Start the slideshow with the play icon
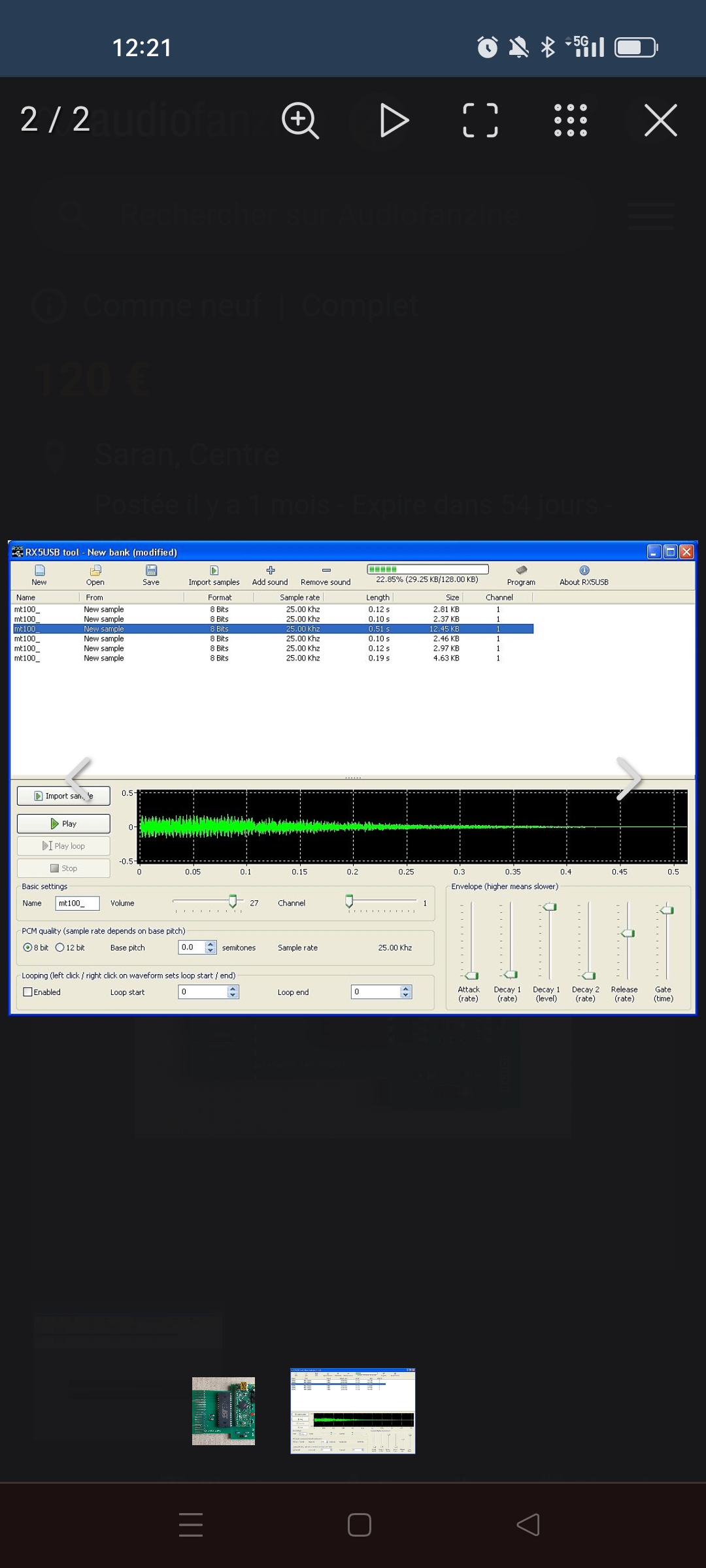The image size is (706, 1568). click(x=394, y=120)
